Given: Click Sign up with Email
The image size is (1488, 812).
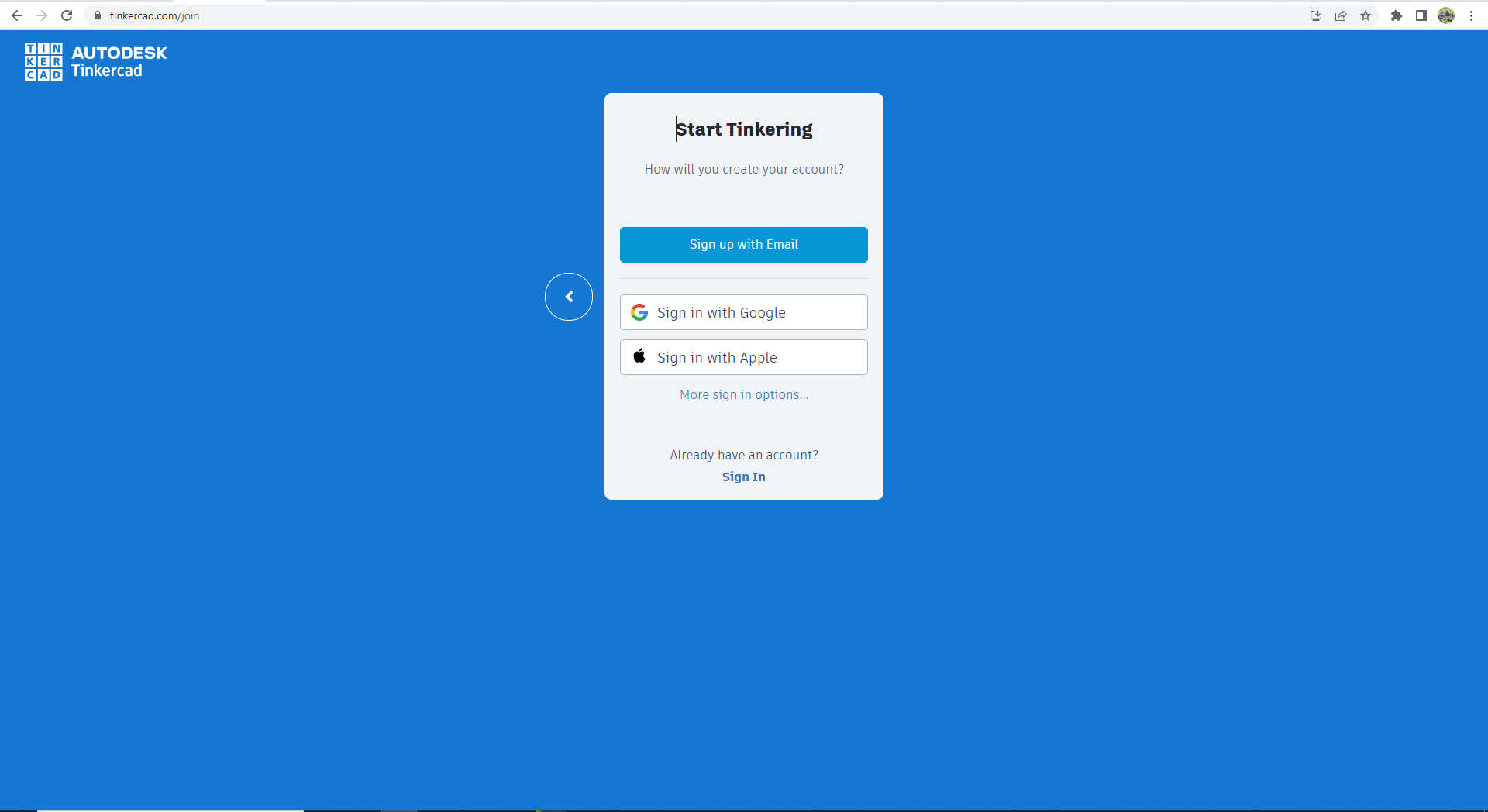Looking at the screenshot, I should pyautogui.click(x=743, y=244).
